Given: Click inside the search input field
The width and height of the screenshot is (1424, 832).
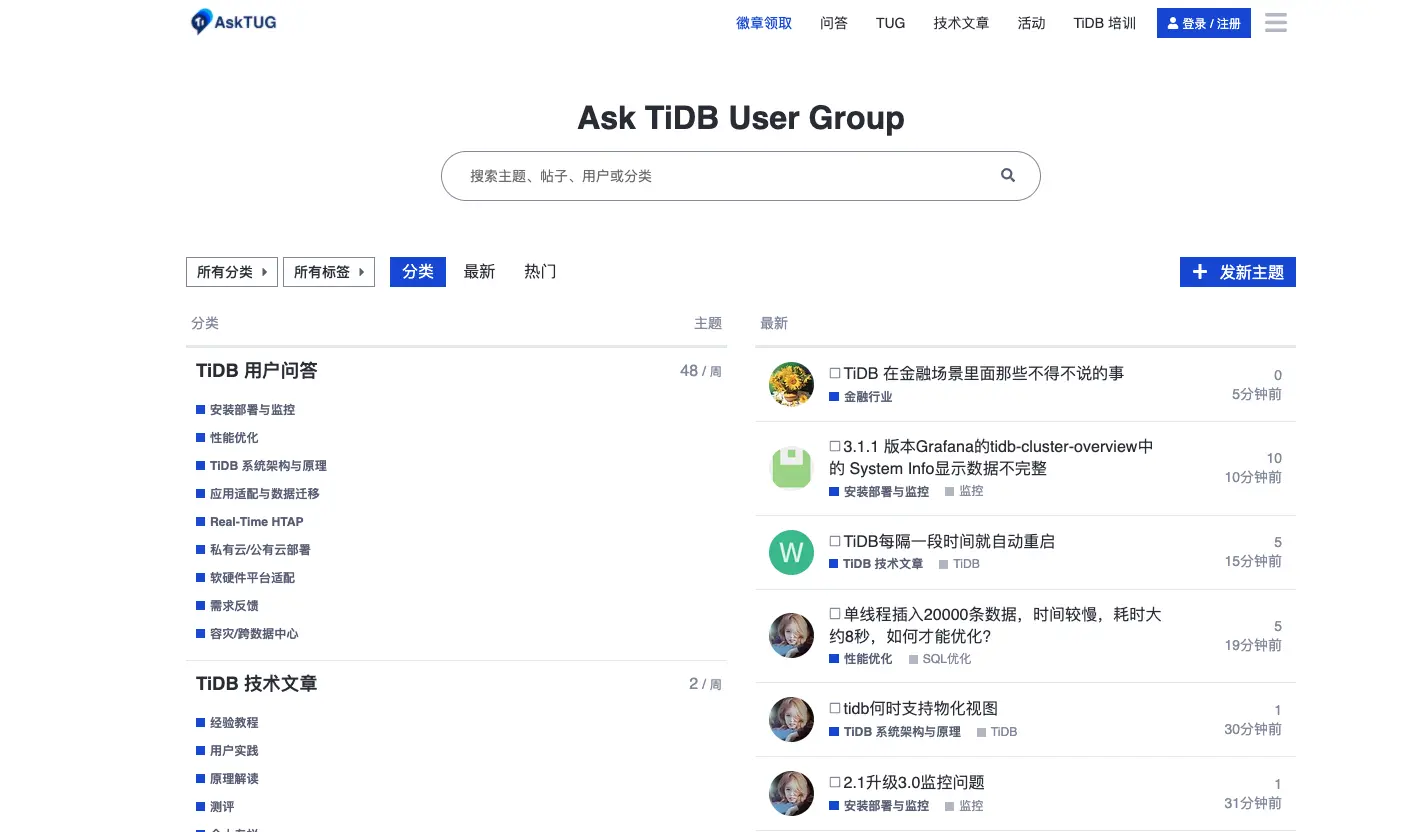Looking at the screenshot, I should (x=700, y=175).
